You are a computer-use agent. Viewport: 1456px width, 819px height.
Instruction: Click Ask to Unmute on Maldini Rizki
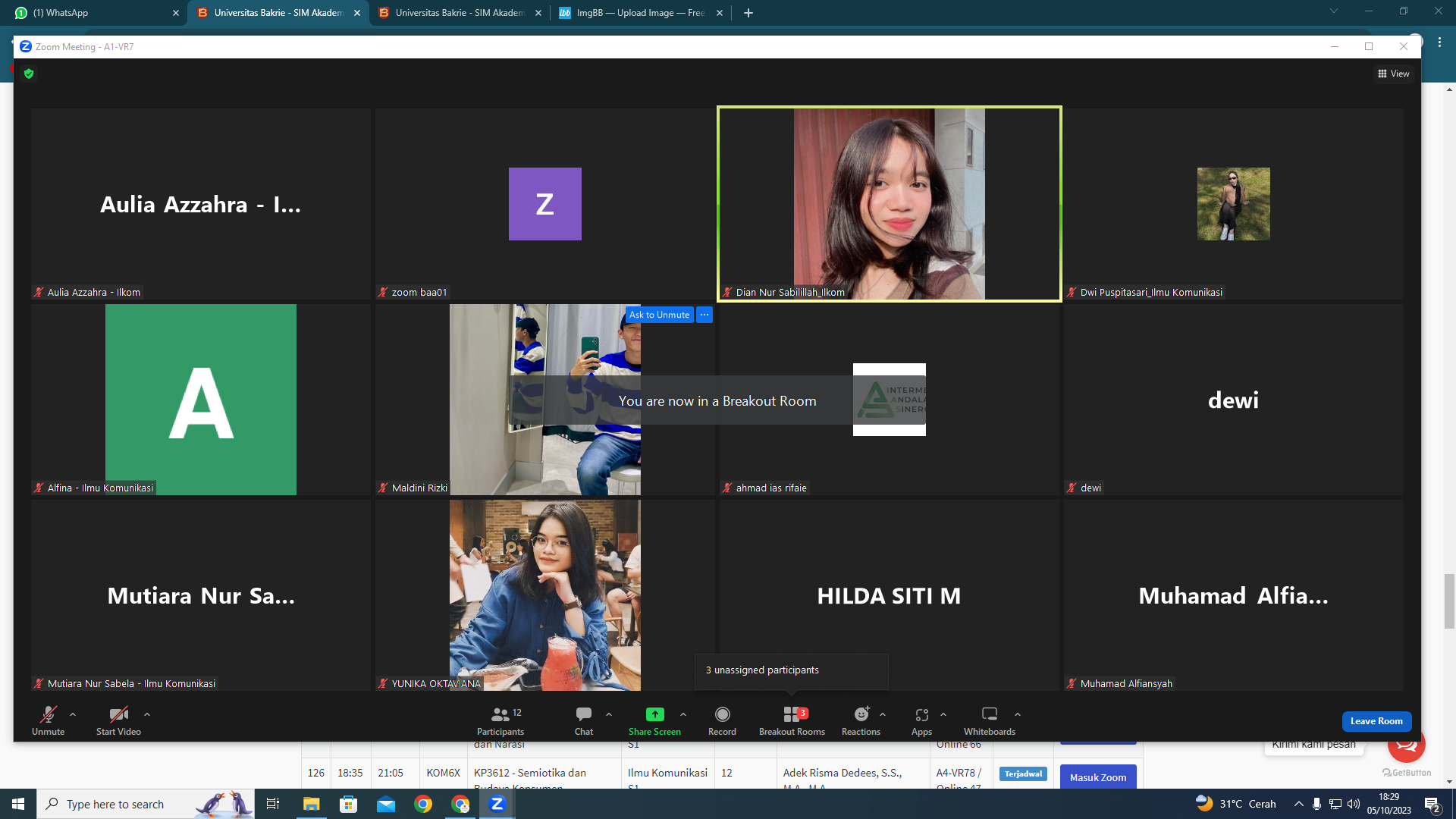tap(660, 315)
